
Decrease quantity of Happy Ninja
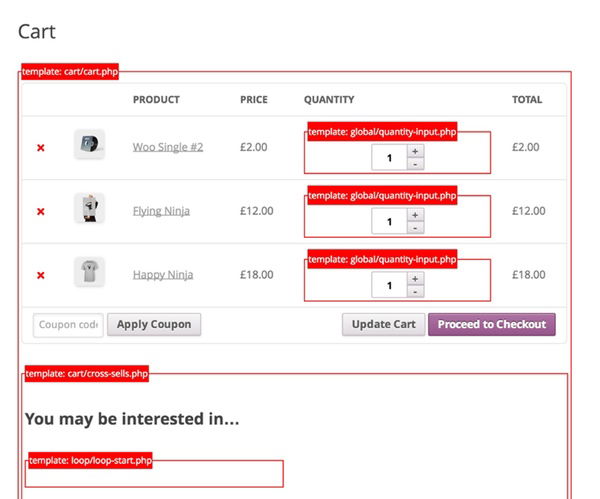point(416,291)
